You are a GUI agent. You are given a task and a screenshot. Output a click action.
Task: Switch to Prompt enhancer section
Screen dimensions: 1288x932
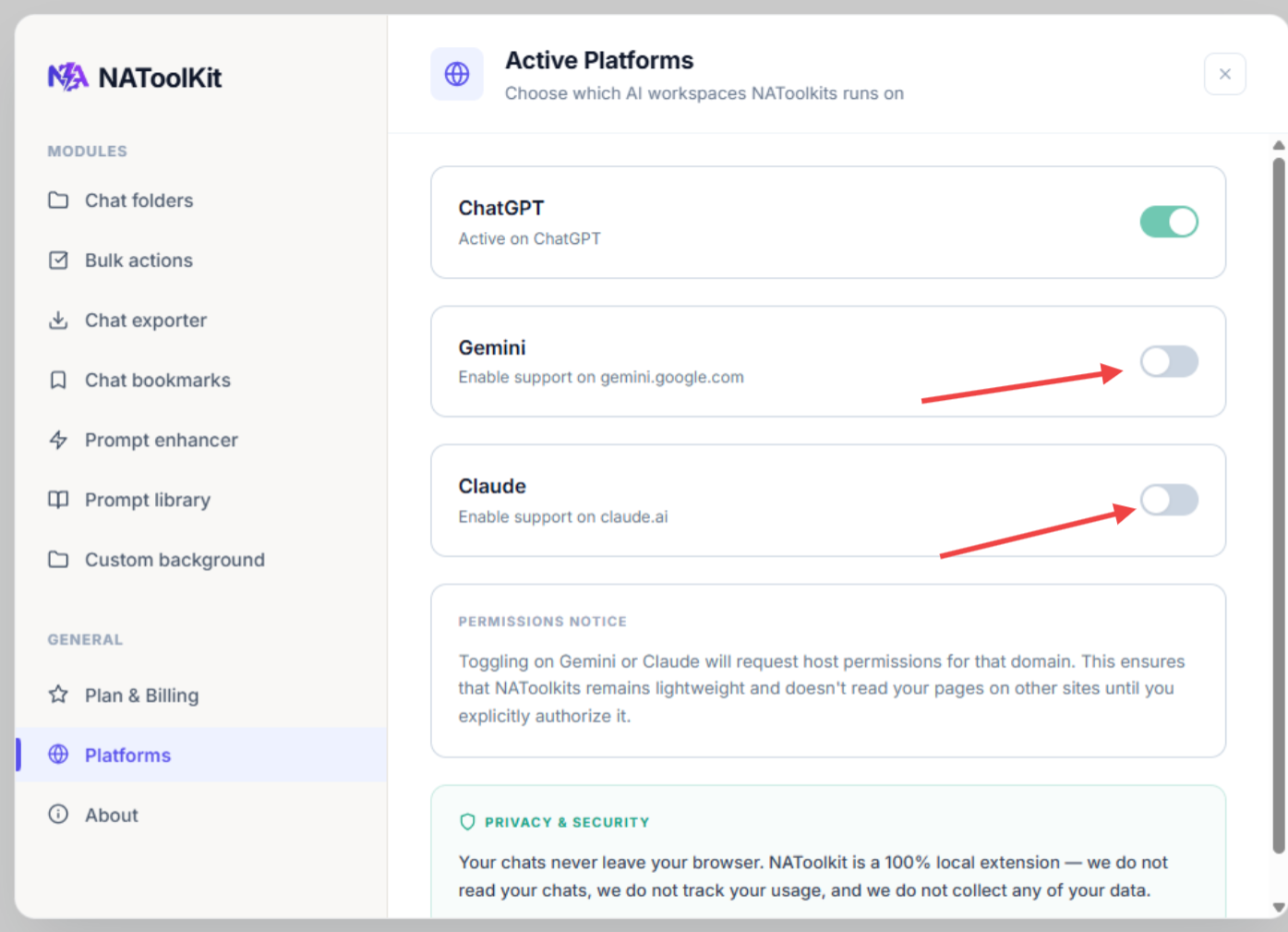pyautogui.click(x=201, y=440)
